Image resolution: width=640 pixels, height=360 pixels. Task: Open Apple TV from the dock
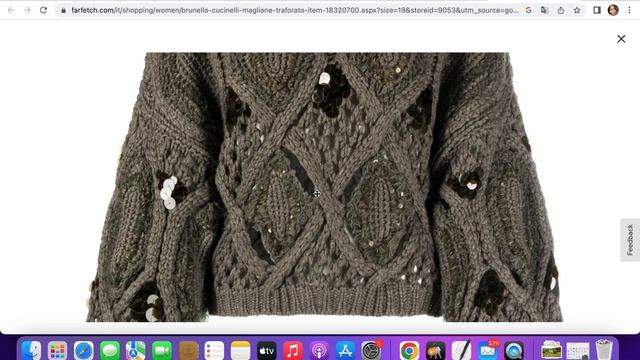267,350
